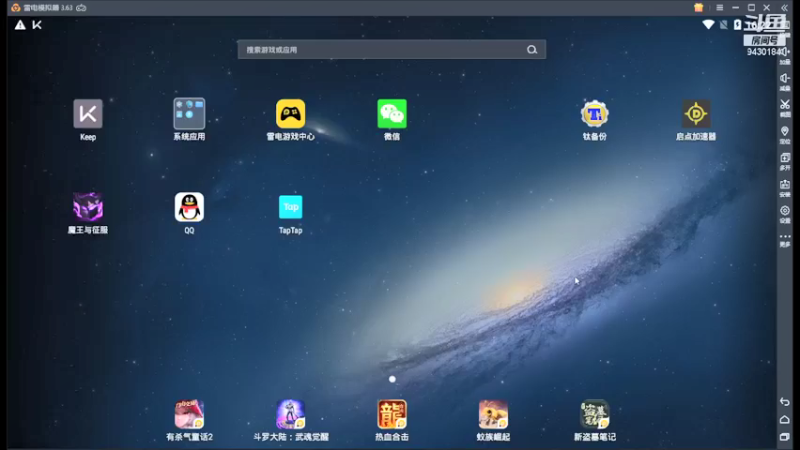This screenshot has height=450, width=800.
Task: Open the QQ penguin app
Action: [189, 207]
